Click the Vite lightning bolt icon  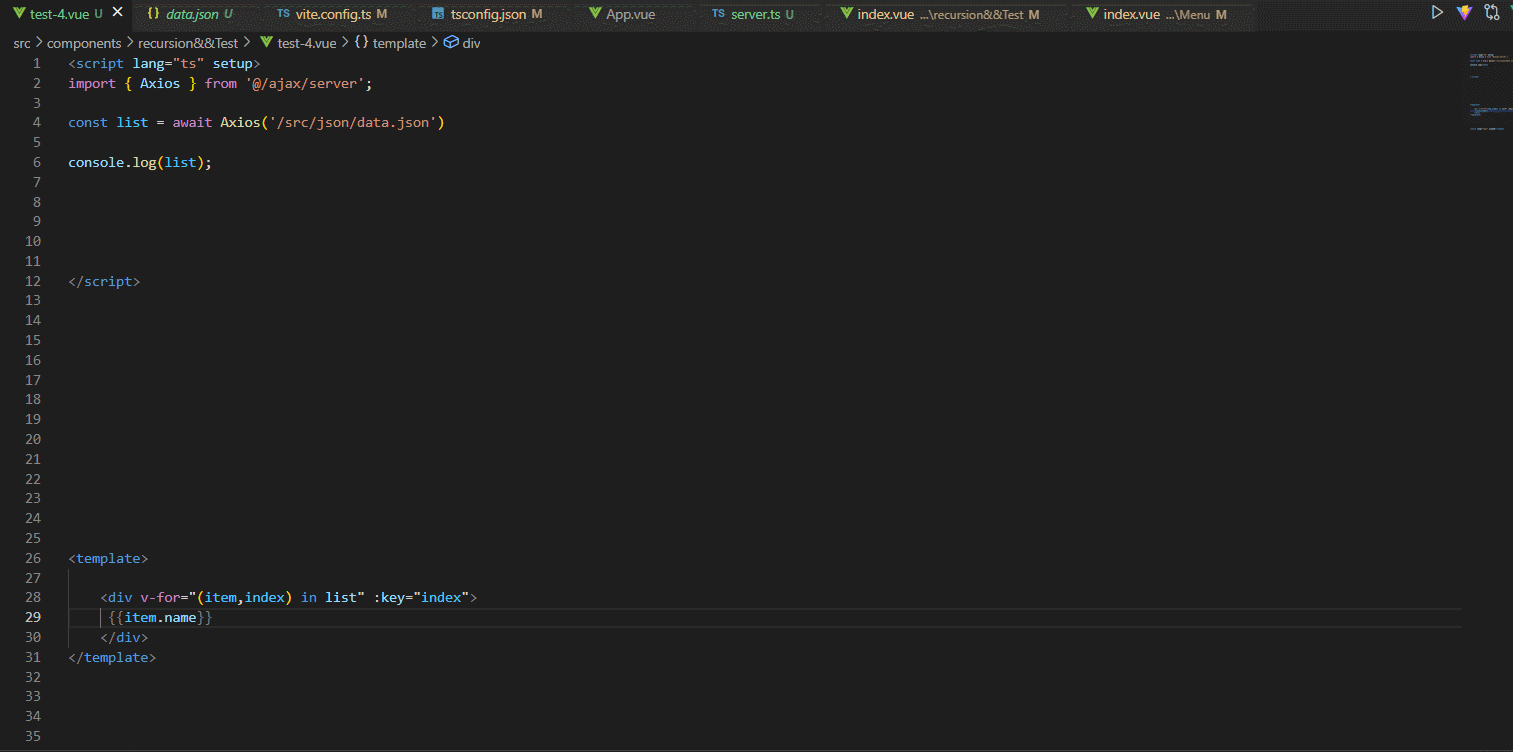1464,13
